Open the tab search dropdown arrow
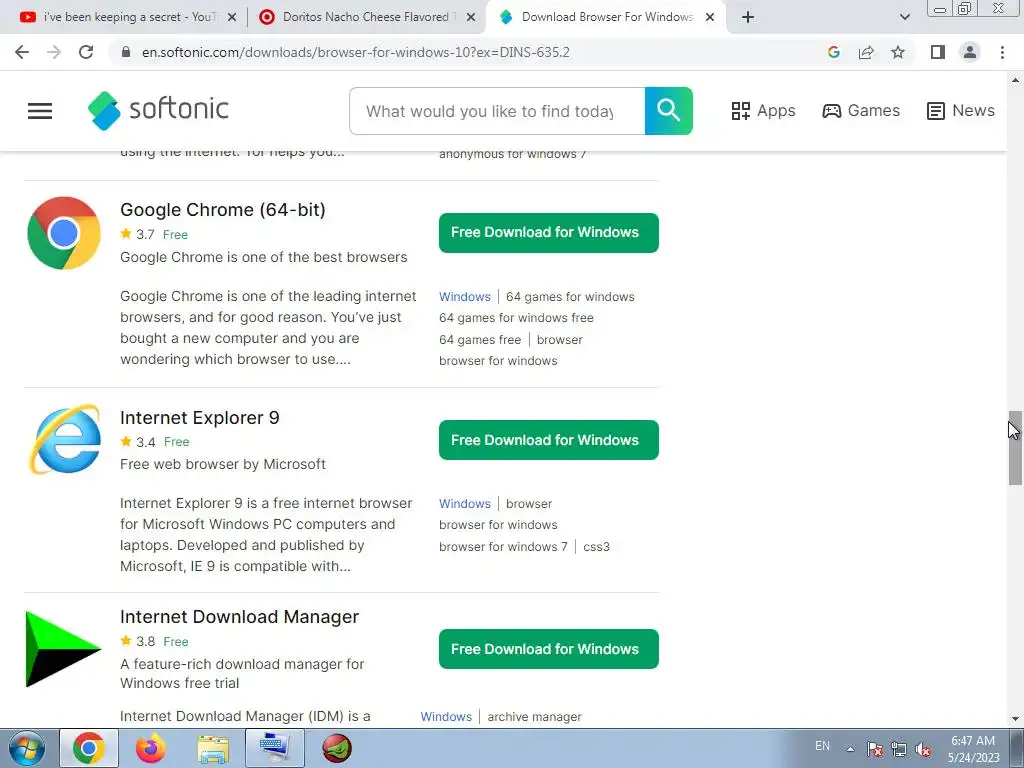This screenshot has width=1024, height=768. pyautogui.click(x=904, y=17)
